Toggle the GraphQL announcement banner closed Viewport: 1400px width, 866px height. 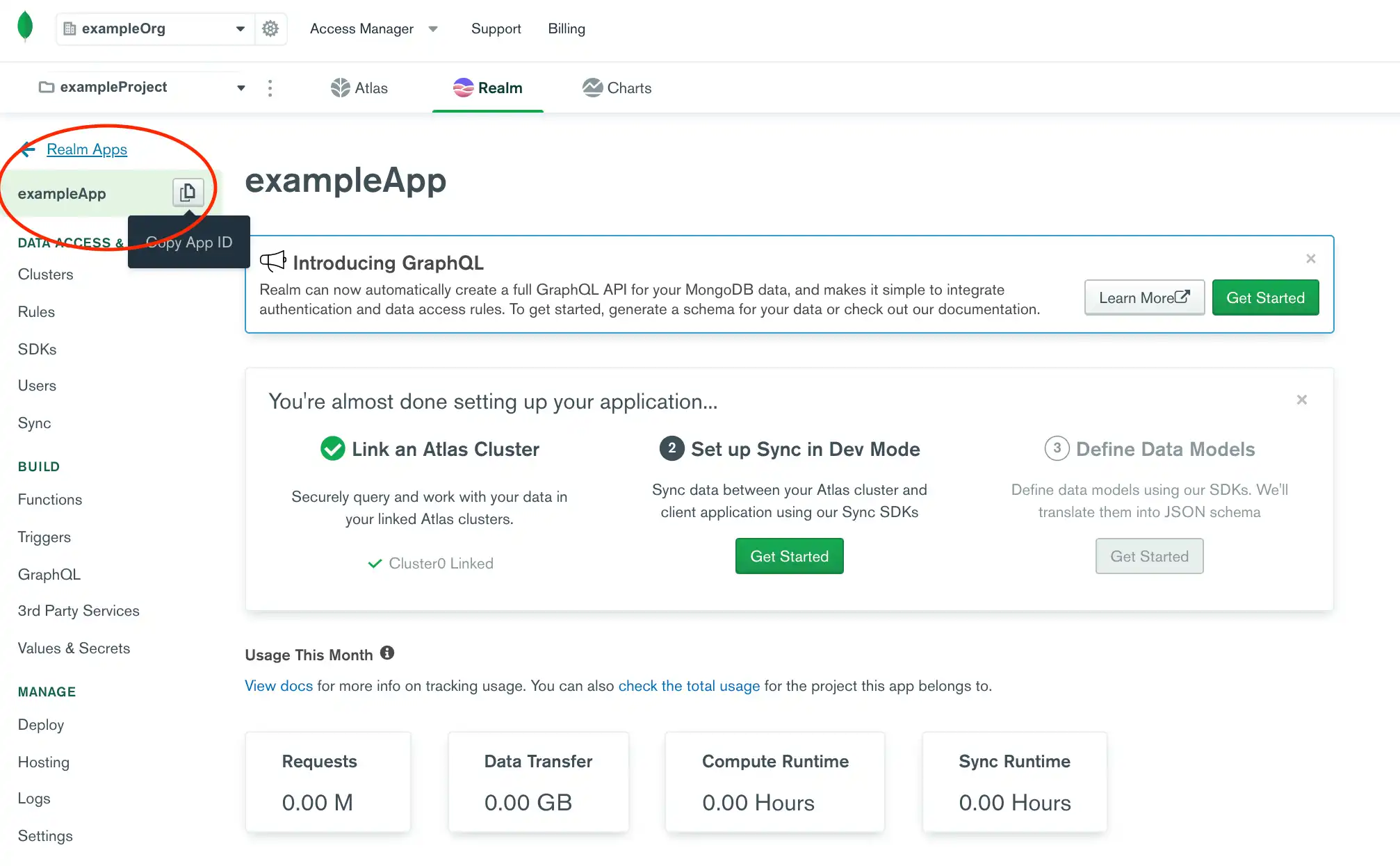click(1311, 259)
